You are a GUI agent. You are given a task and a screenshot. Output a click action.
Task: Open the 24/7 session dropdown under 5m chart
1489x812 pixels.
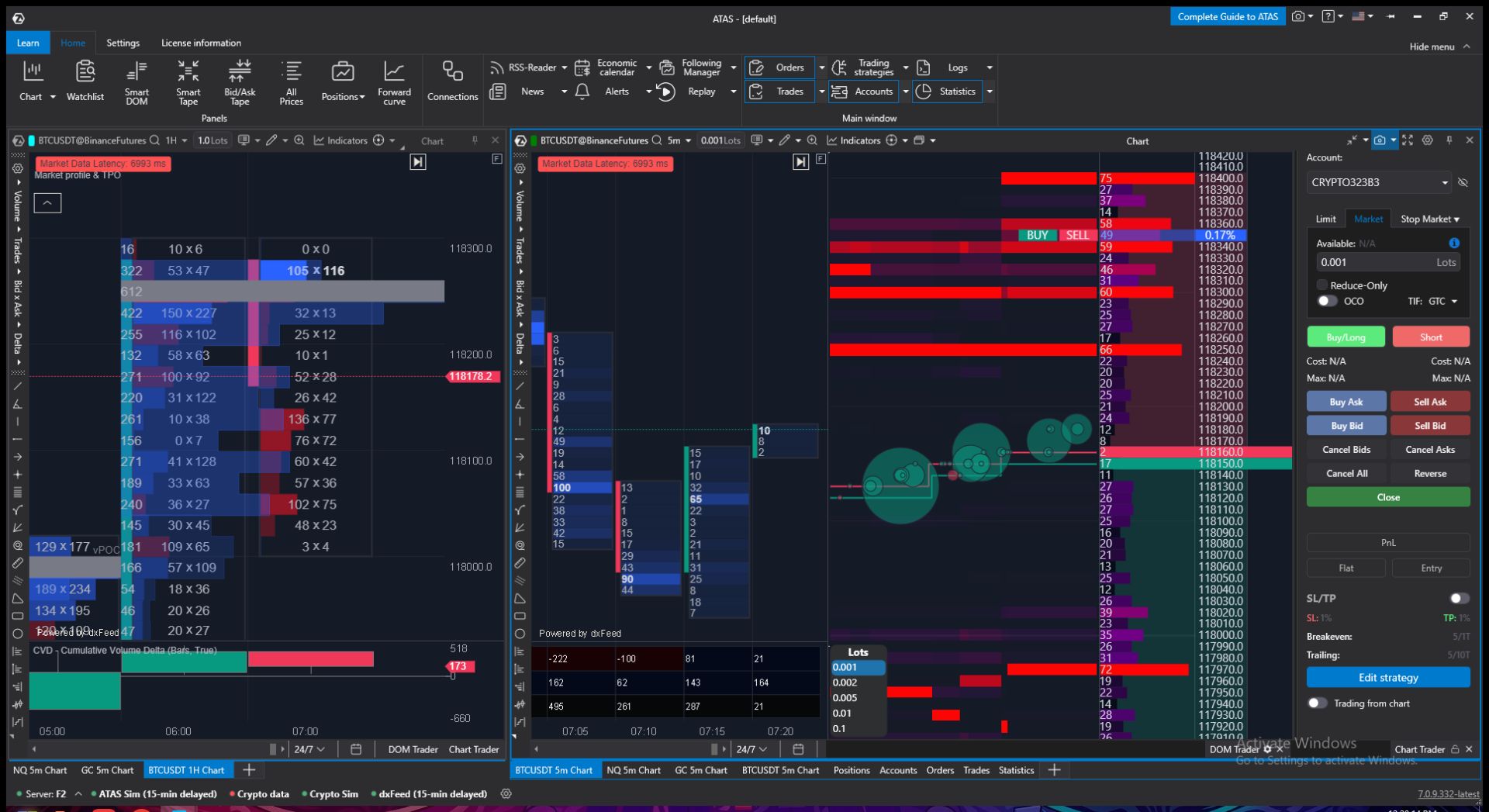click(x=751, y=749)
